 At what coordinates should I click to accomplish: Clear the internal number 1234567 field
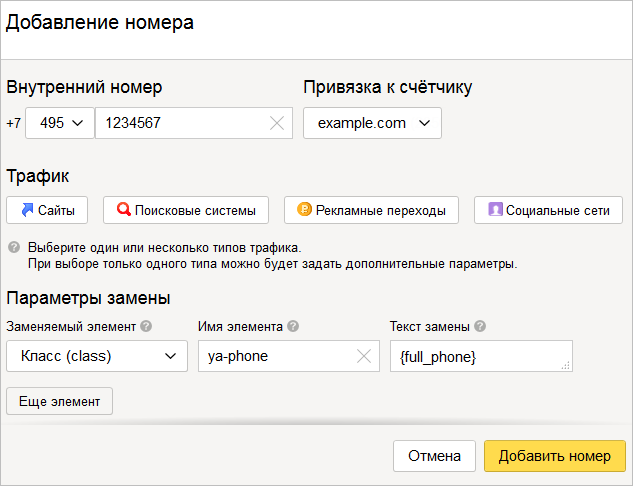coord(277,123)
